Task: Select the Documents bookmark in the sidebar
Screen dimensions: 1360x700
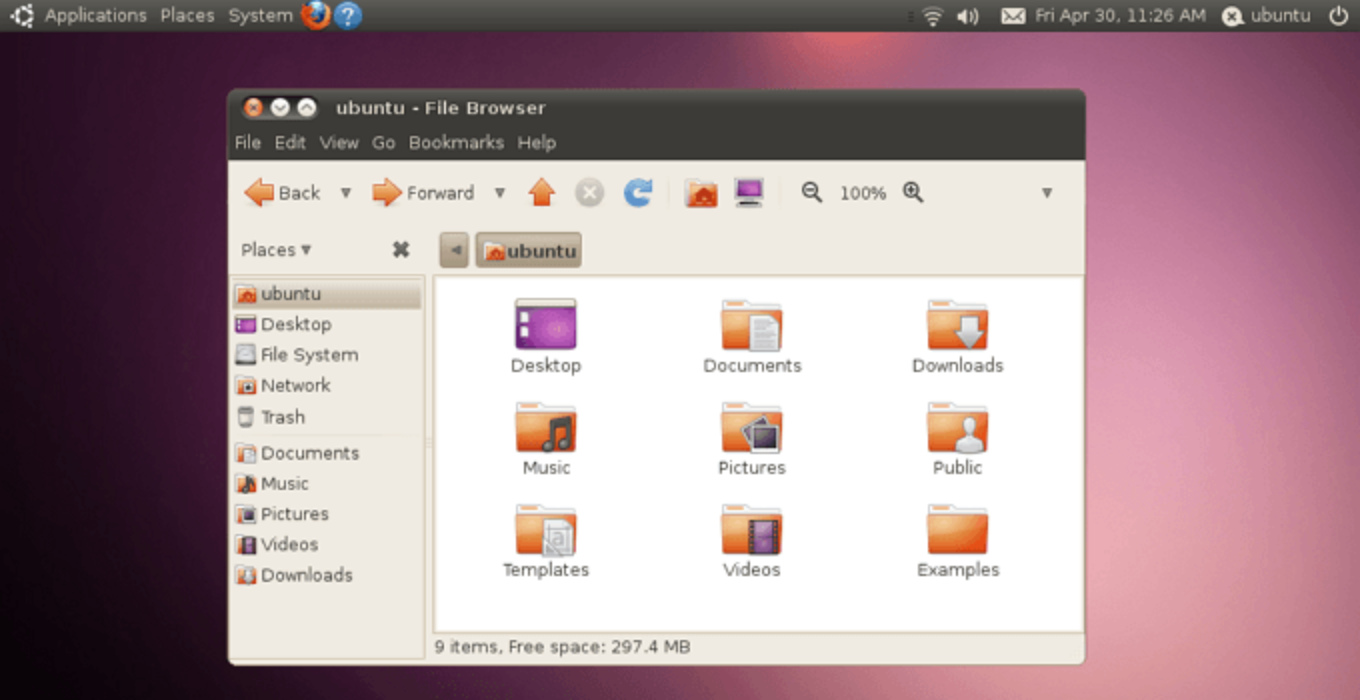Action: (x=327, y=453)
